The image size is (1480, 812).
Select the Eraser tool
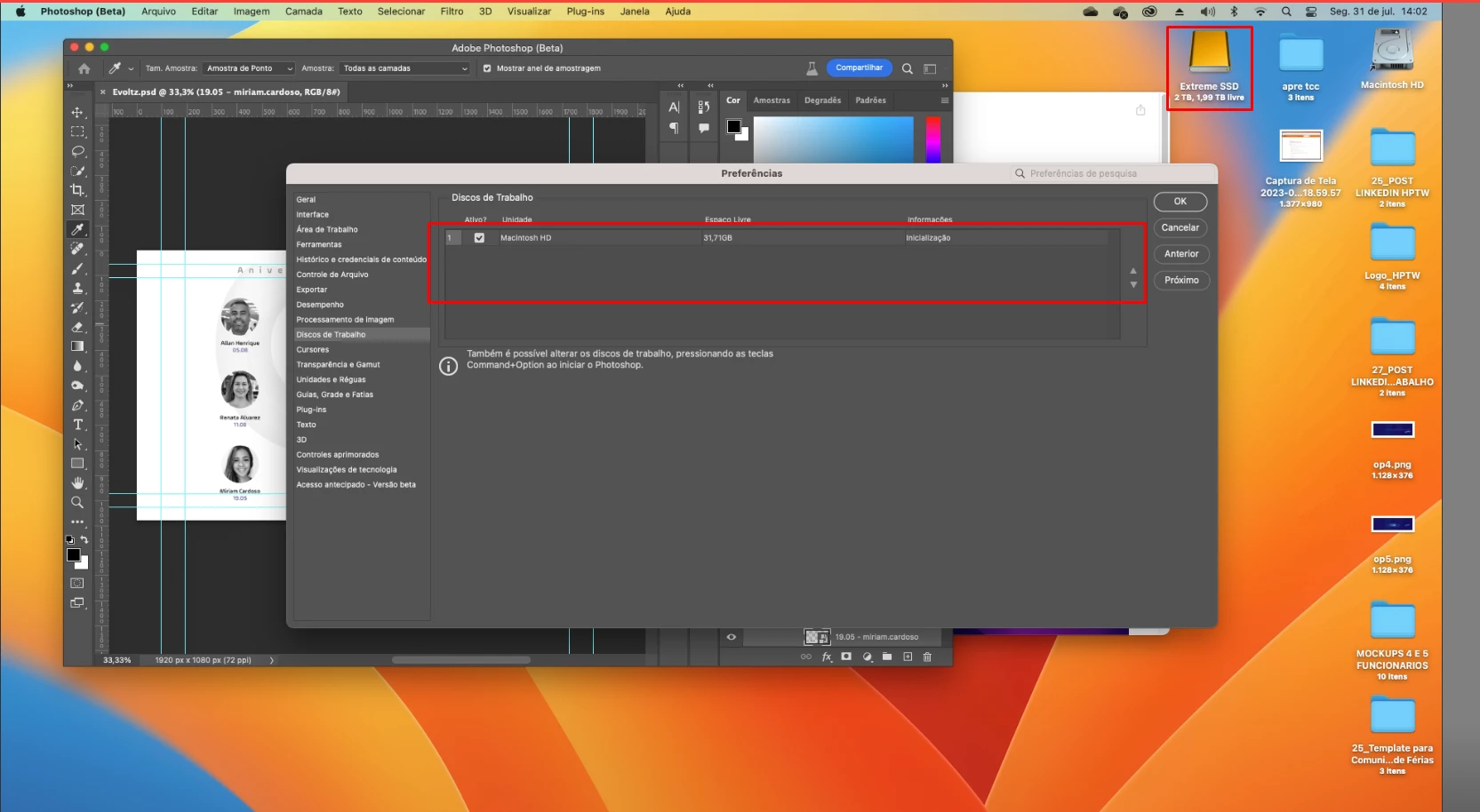coord(77,327)
